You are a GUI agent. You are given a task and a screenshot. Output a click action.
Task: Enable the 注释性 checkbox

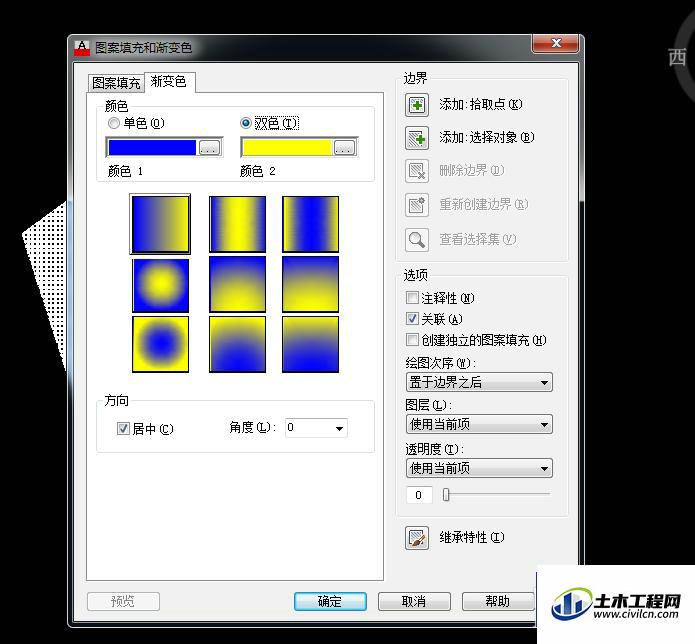coord(412,297)
